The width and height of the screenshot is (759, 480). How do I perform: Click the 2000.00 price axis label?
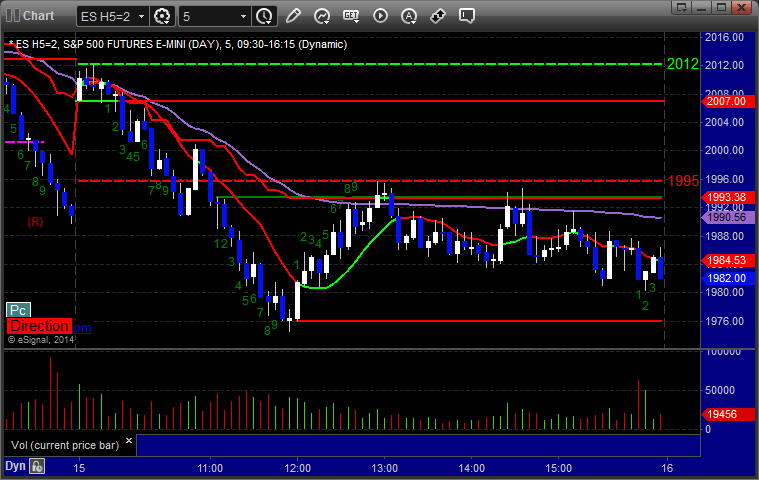point(724,150)
